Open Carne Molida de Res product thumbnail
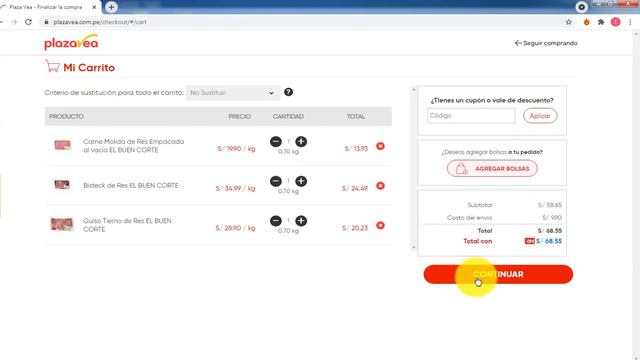 [62, 145]
